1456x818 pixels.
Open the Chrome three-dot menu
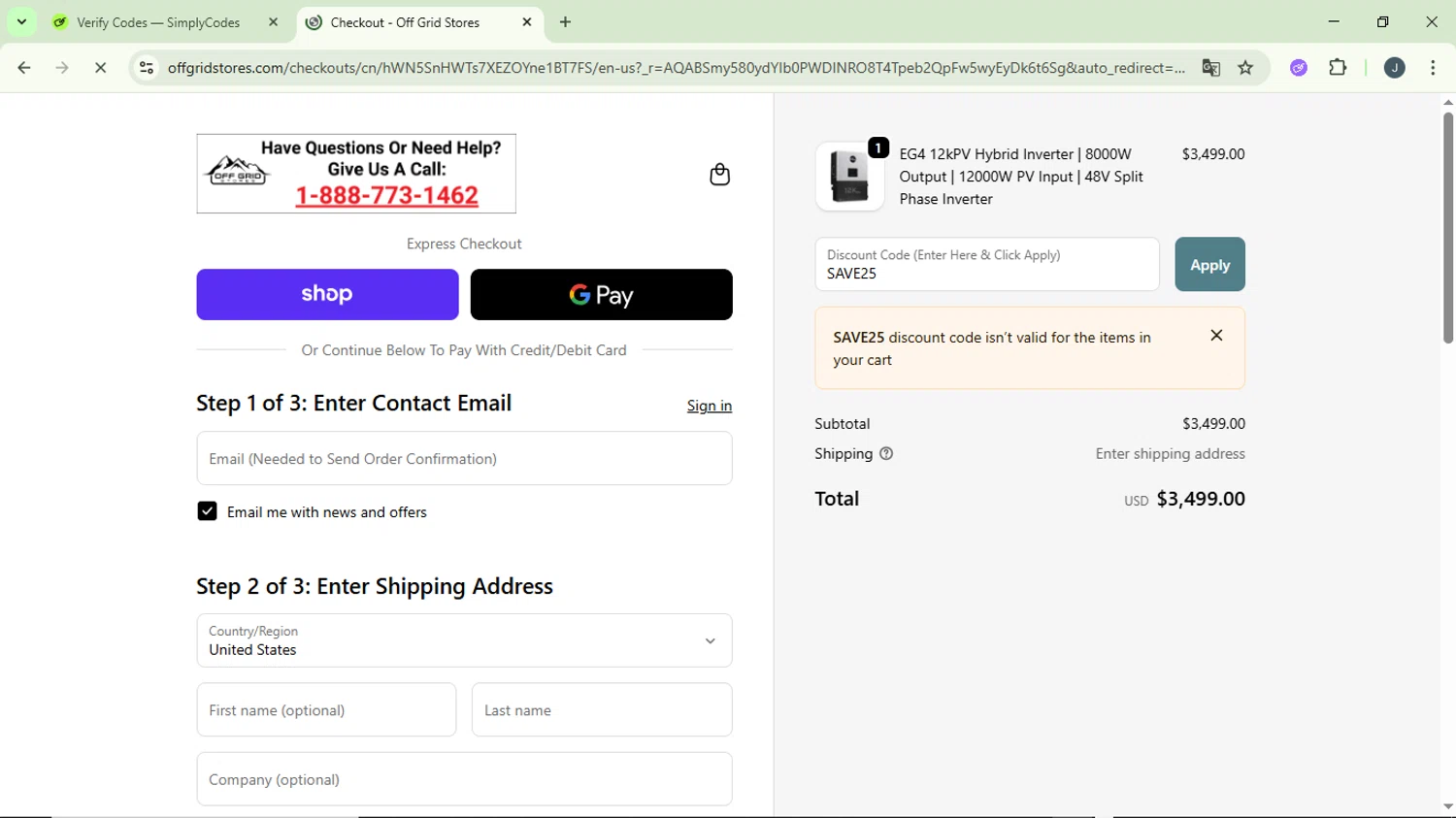1433,68
